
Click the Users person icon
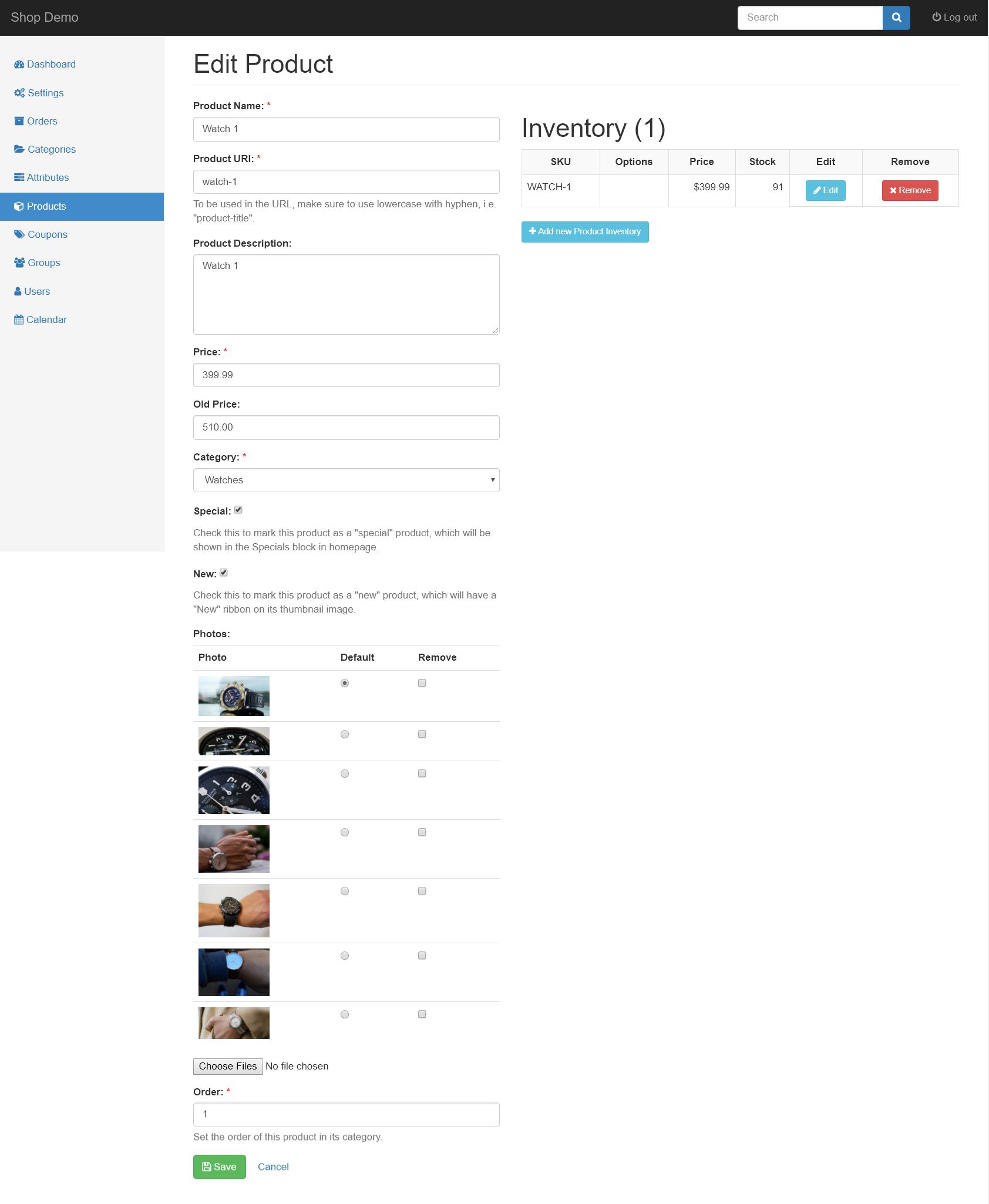tap(18, 291)
